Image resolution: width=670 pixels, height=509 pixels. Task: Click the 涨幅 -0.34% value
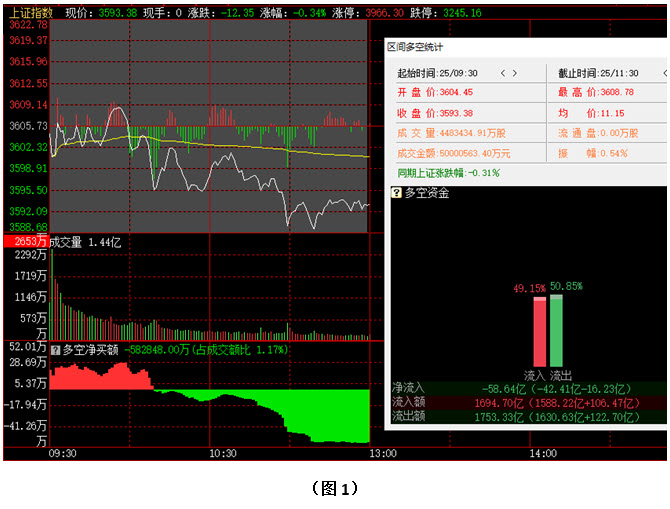tap(309, 13)
